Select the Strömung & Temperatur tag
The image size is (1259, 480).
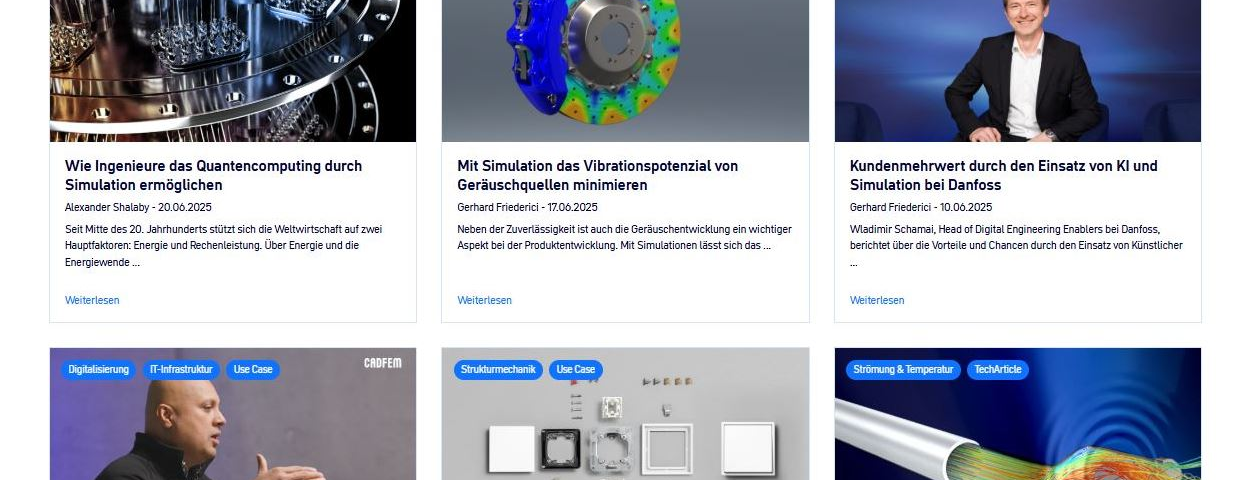(904, 370)
